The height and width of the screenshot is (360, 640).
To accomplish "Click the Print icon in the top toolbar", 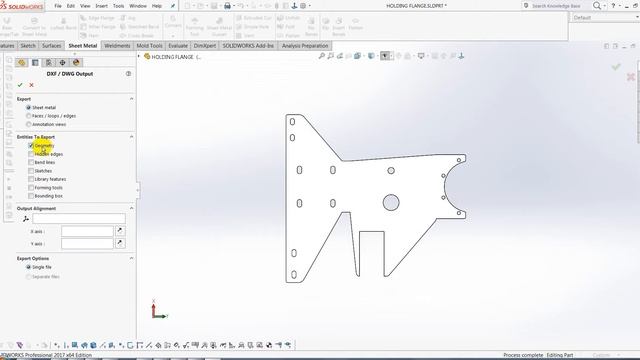I will click(x=227, y=6).
